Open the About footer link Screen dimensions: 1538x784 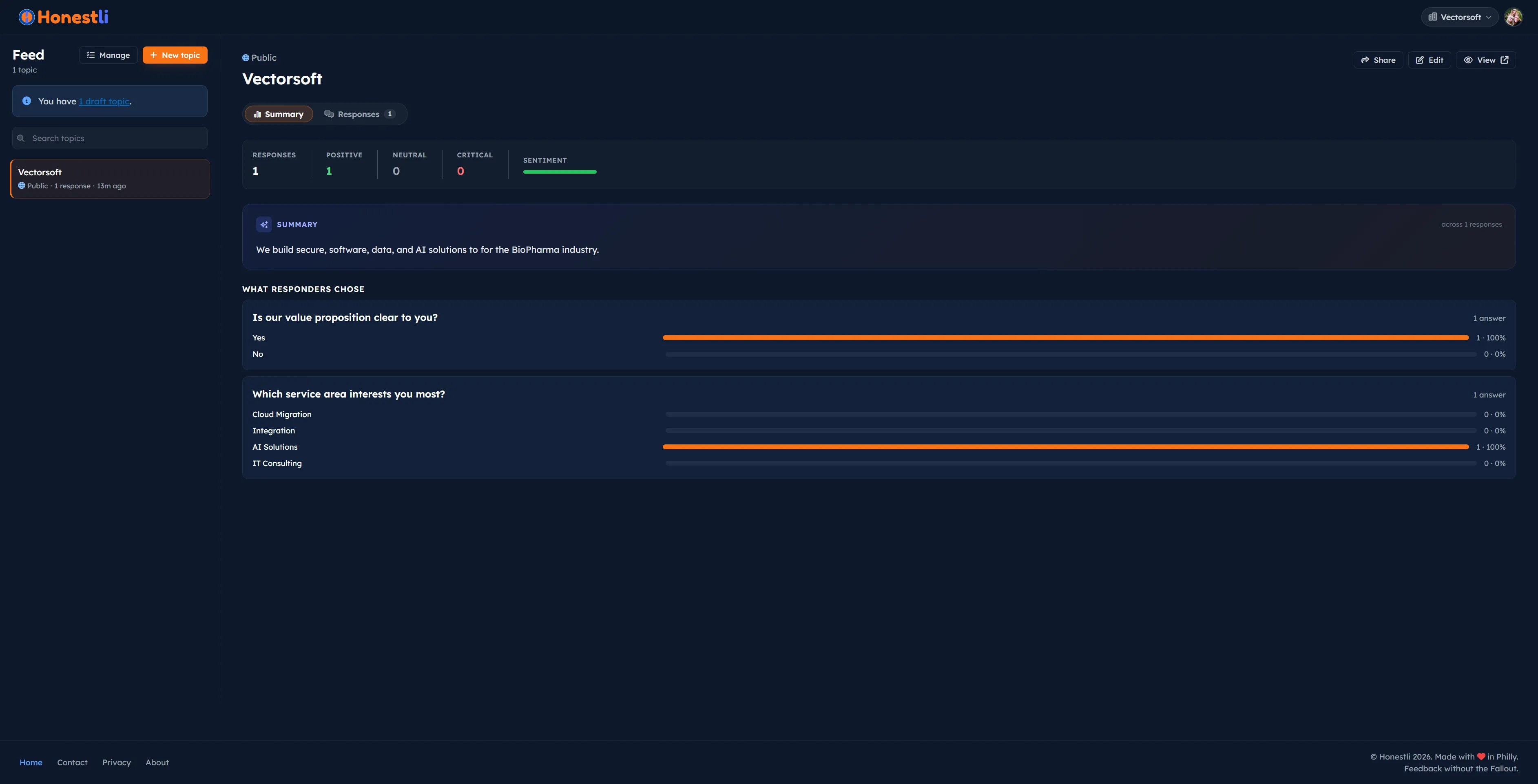coord(157,762)
